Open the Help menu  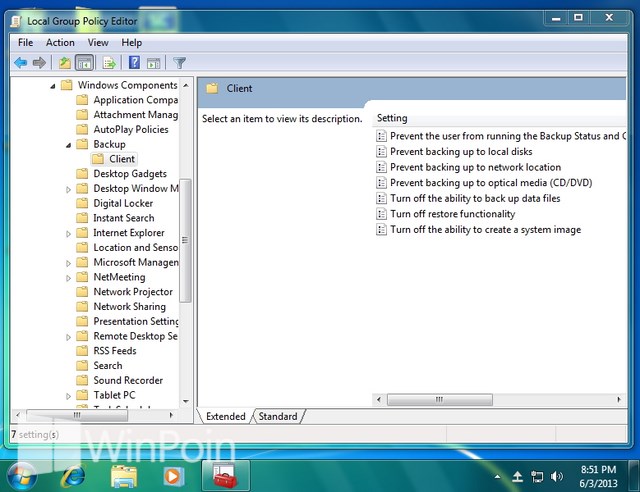point(131,42)
